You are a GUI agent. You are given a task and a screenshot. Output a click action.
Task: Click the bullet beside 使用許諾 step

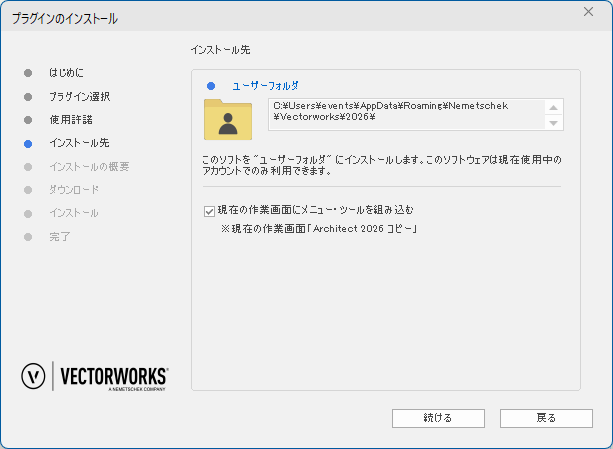tap(28, 120)
